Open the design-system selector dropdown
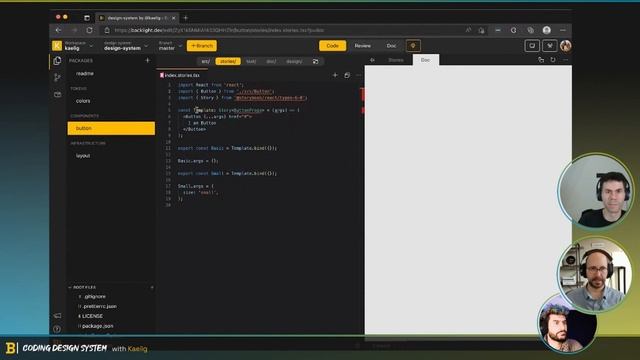 (x=126, y=46)
